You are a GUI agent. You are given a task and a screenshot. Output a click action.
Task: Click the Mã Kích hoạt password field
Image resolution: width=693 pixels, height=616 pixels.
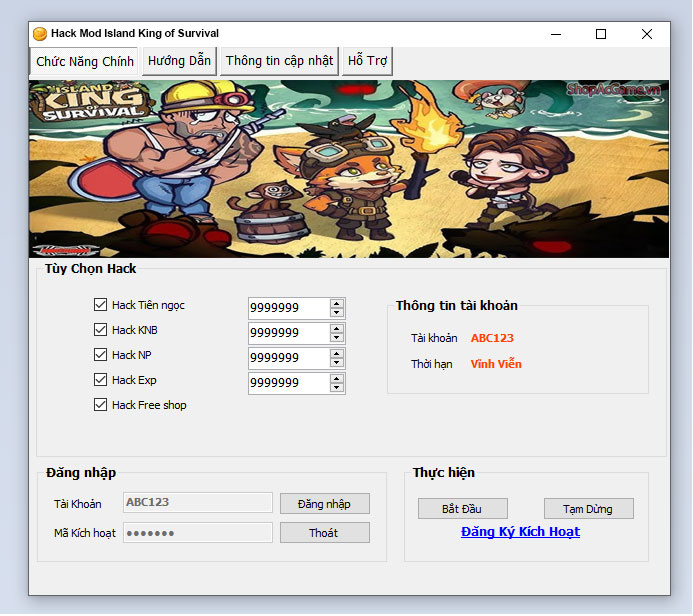(x=198, y=533)
